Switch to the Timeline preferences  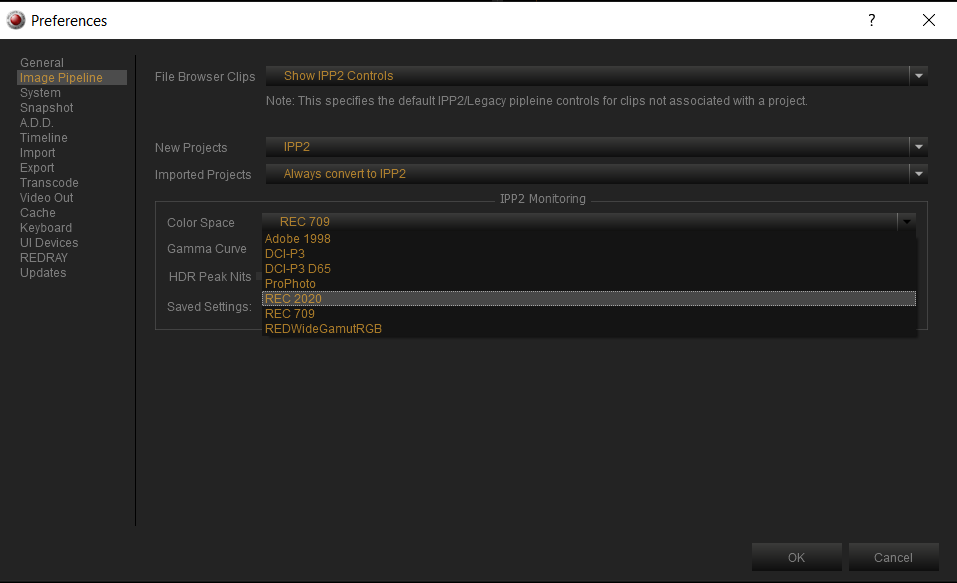(43, 137)
